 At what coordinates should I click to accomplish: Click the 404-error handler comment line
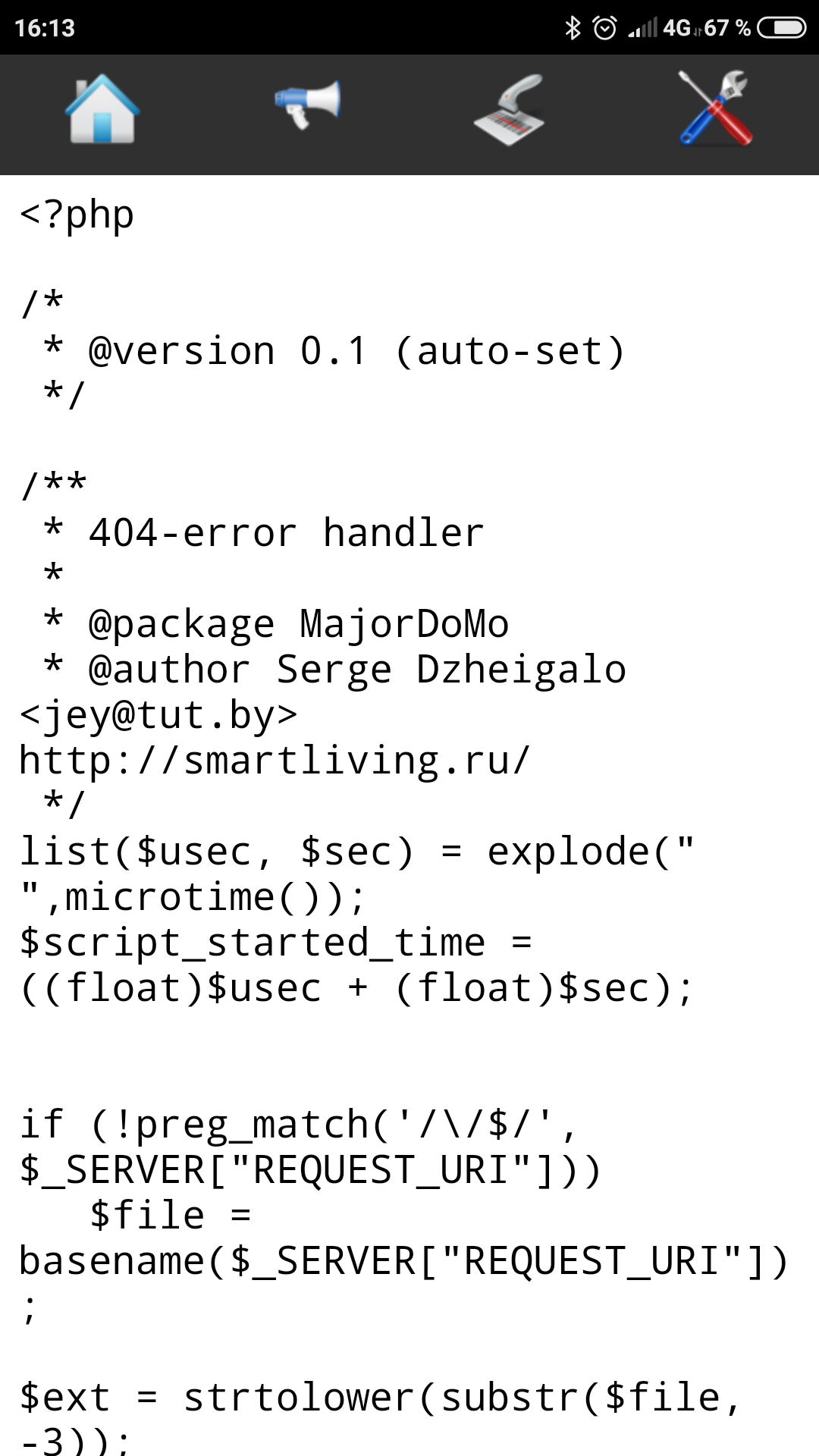click(x=287, y=532)
